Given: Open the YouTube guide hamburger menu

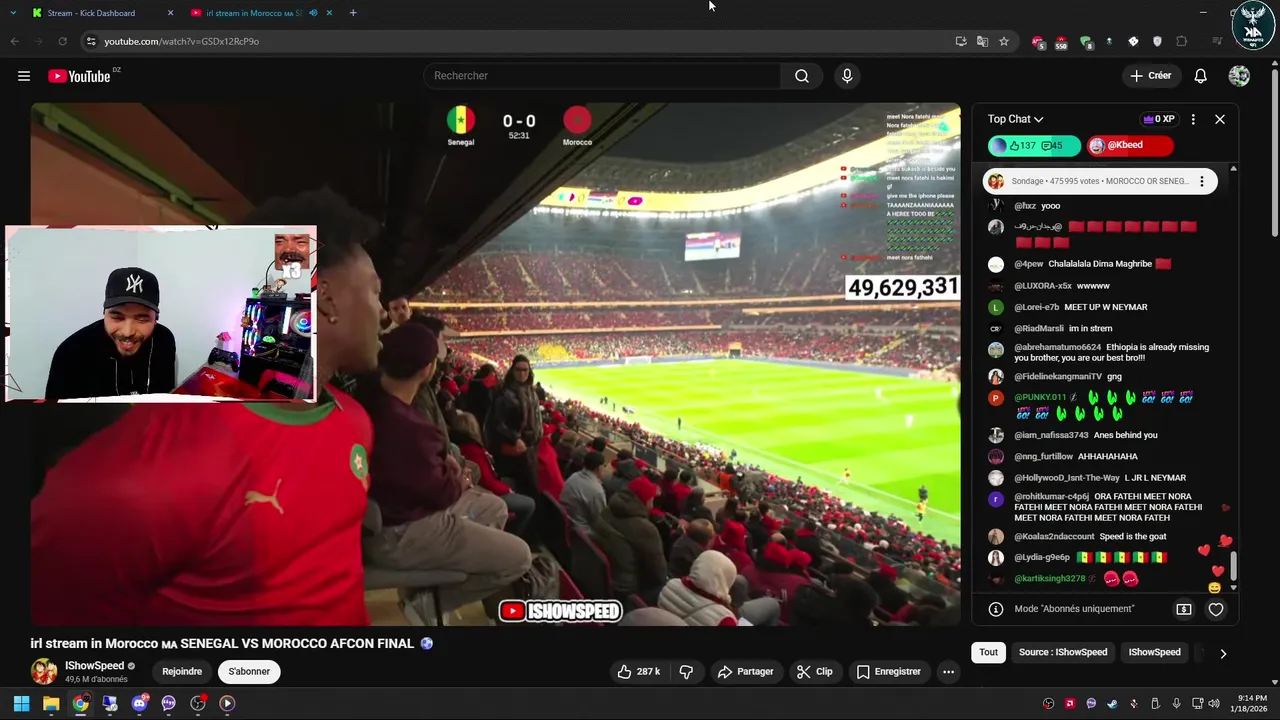Looking at the screenshot, I should click(x=24, y=76).
